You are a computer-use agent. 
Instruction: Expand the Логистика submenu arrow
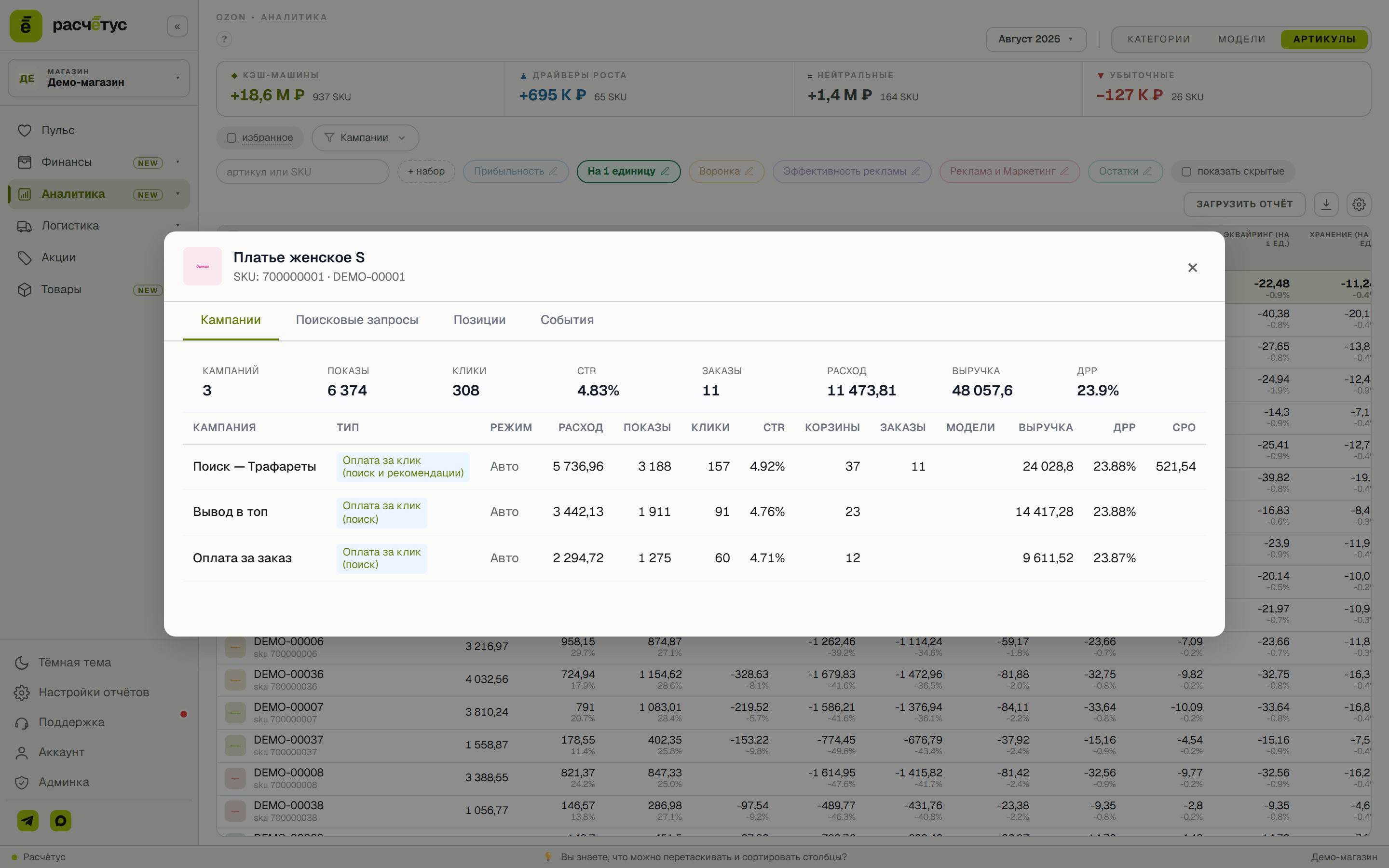(x=178, y=226)
